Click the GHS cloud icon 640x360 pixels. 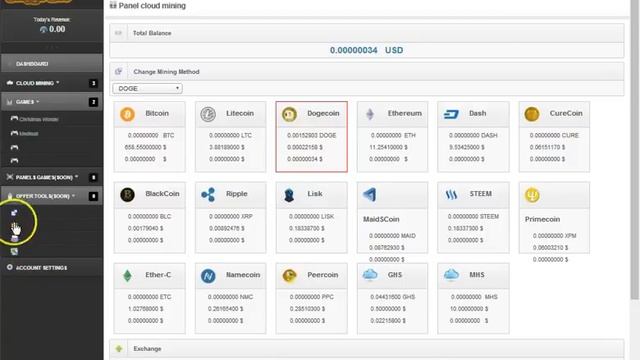click(x=370, y=275)
